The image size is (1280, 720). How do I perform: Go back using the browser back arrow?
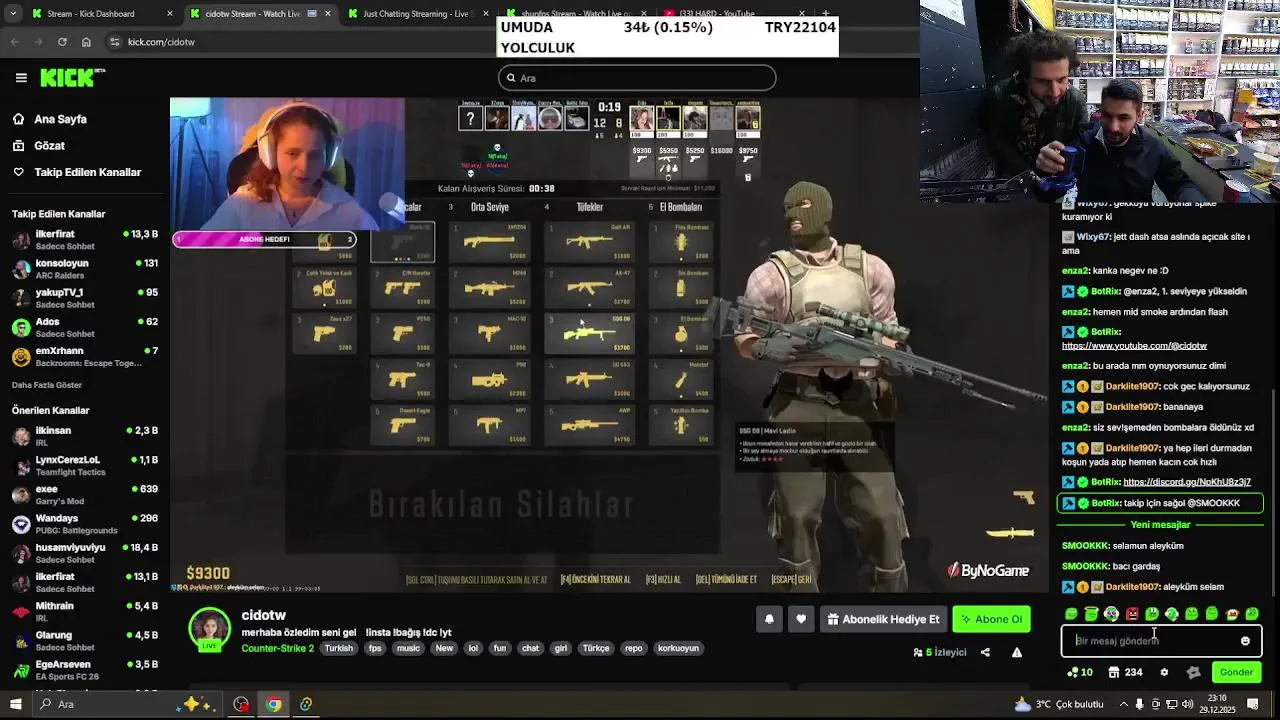pyautogui.click(x=15, y=42)
